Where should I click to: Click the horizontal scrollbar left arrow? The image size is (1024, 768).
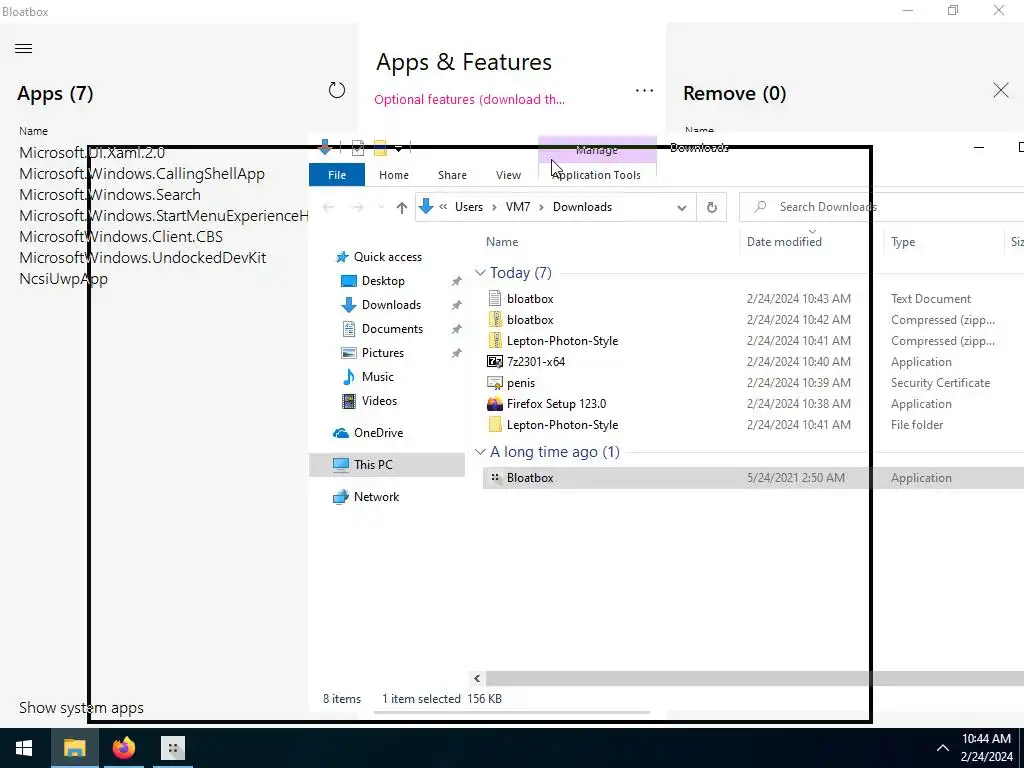[477, 679]
